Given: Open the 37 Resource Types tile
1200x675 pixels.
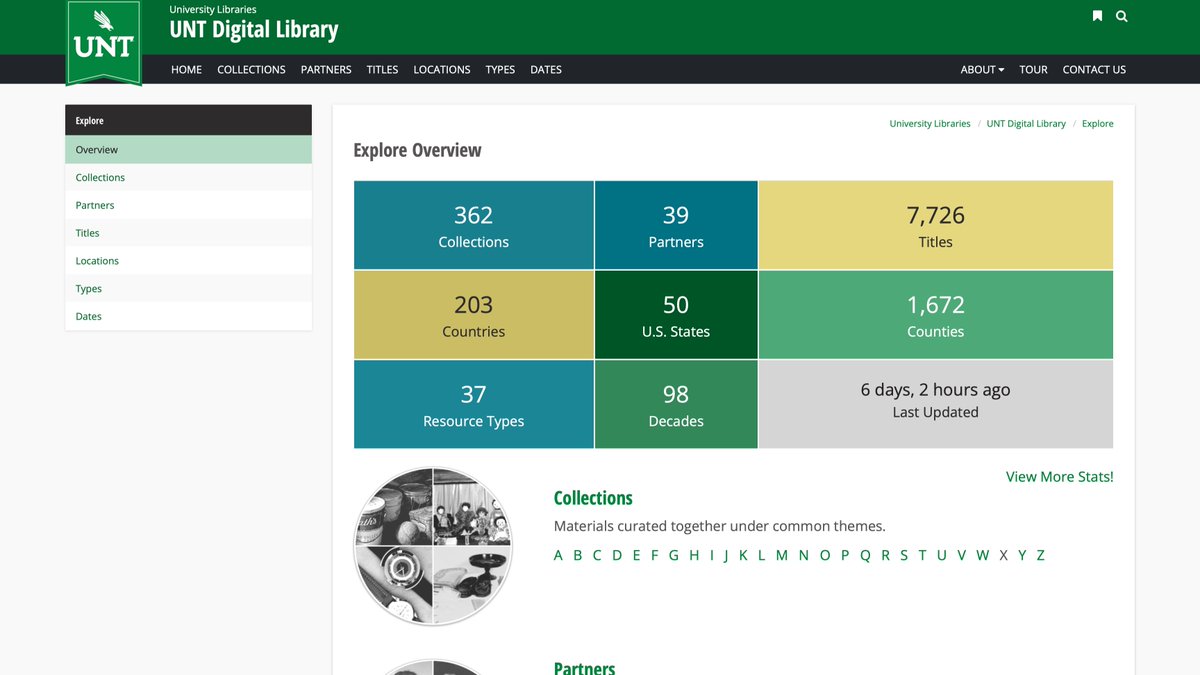Looking at the screenshot, I should [474, 404].
